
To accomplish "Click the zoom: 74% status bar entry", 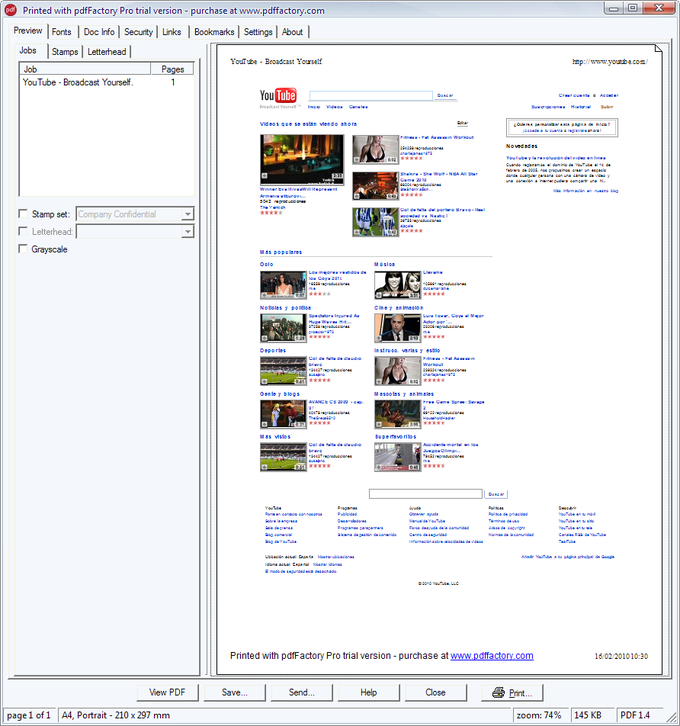I will click(x=539, y=715).
